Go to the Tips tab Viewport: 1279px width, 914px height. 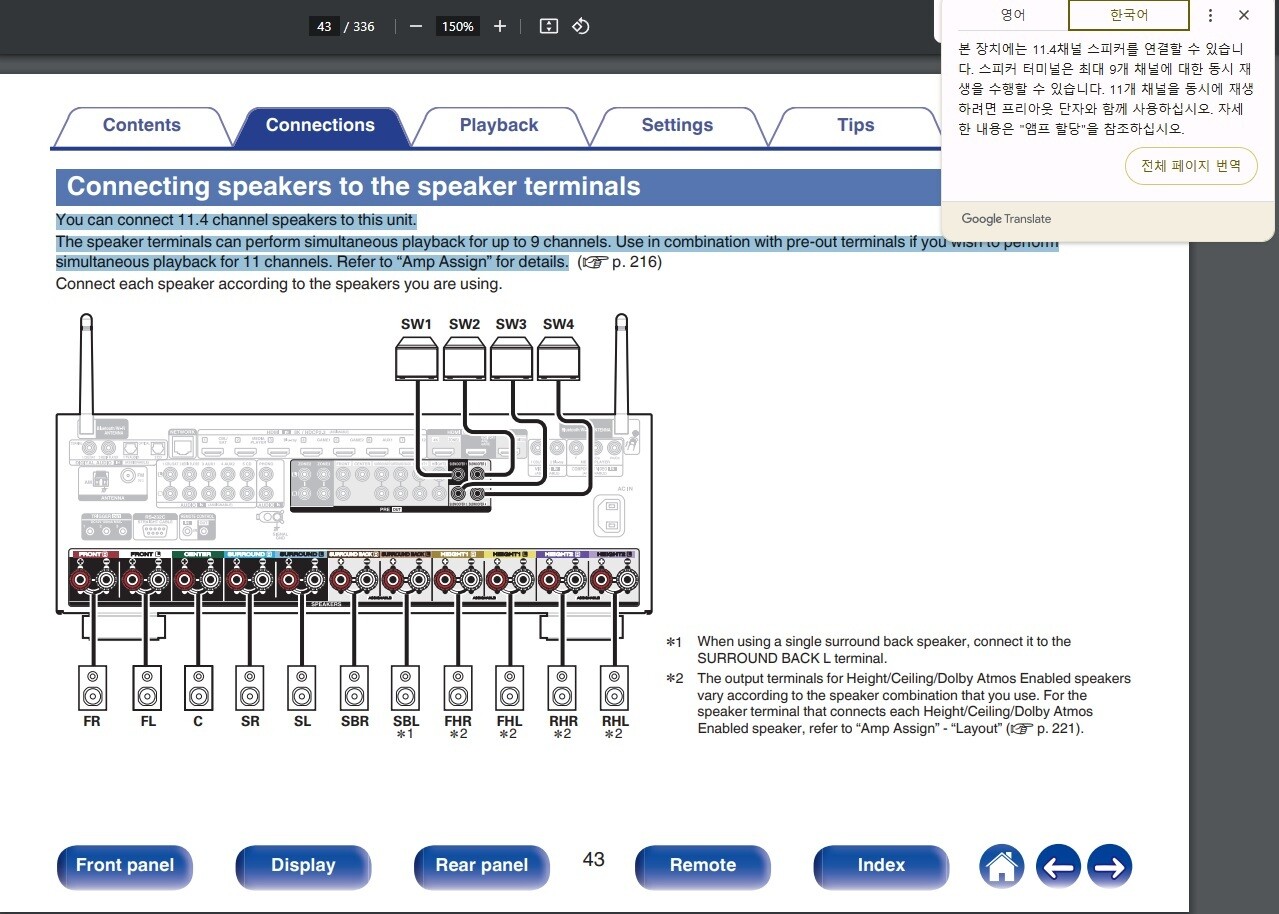click(856, 126)
